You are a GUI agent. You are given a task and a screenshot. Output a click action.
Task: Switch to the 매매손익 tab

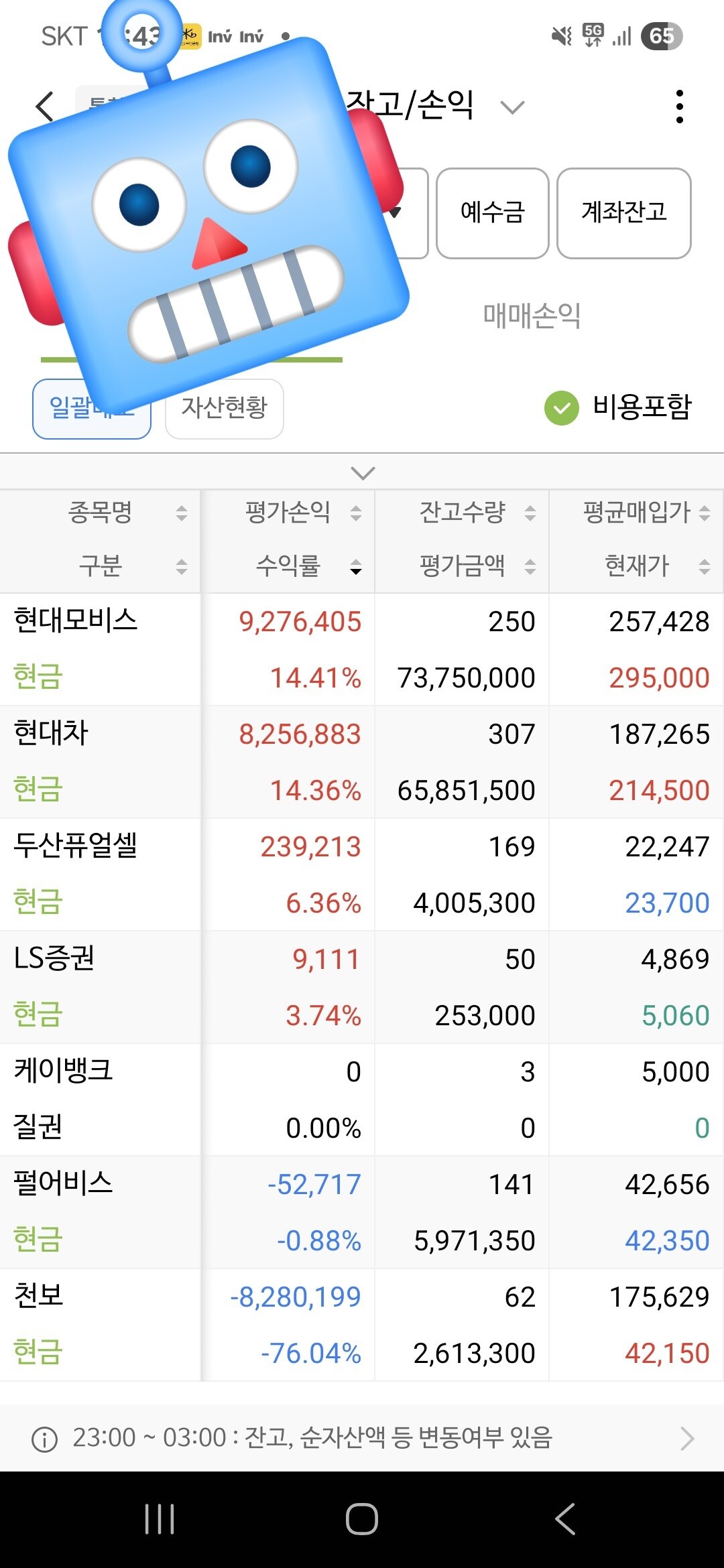(x=532, y=315)
